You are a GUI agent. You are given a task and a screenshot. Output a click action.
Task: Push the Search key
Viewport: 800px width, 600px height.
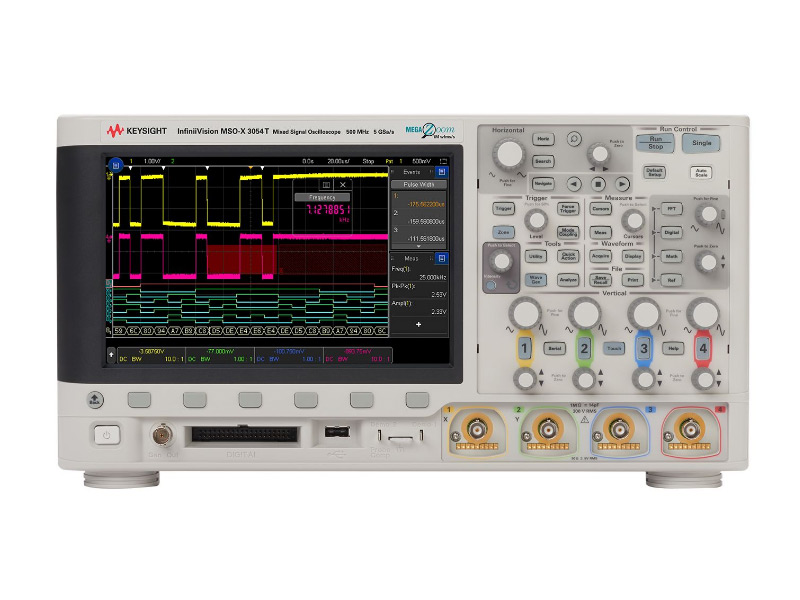coord(543,161)
